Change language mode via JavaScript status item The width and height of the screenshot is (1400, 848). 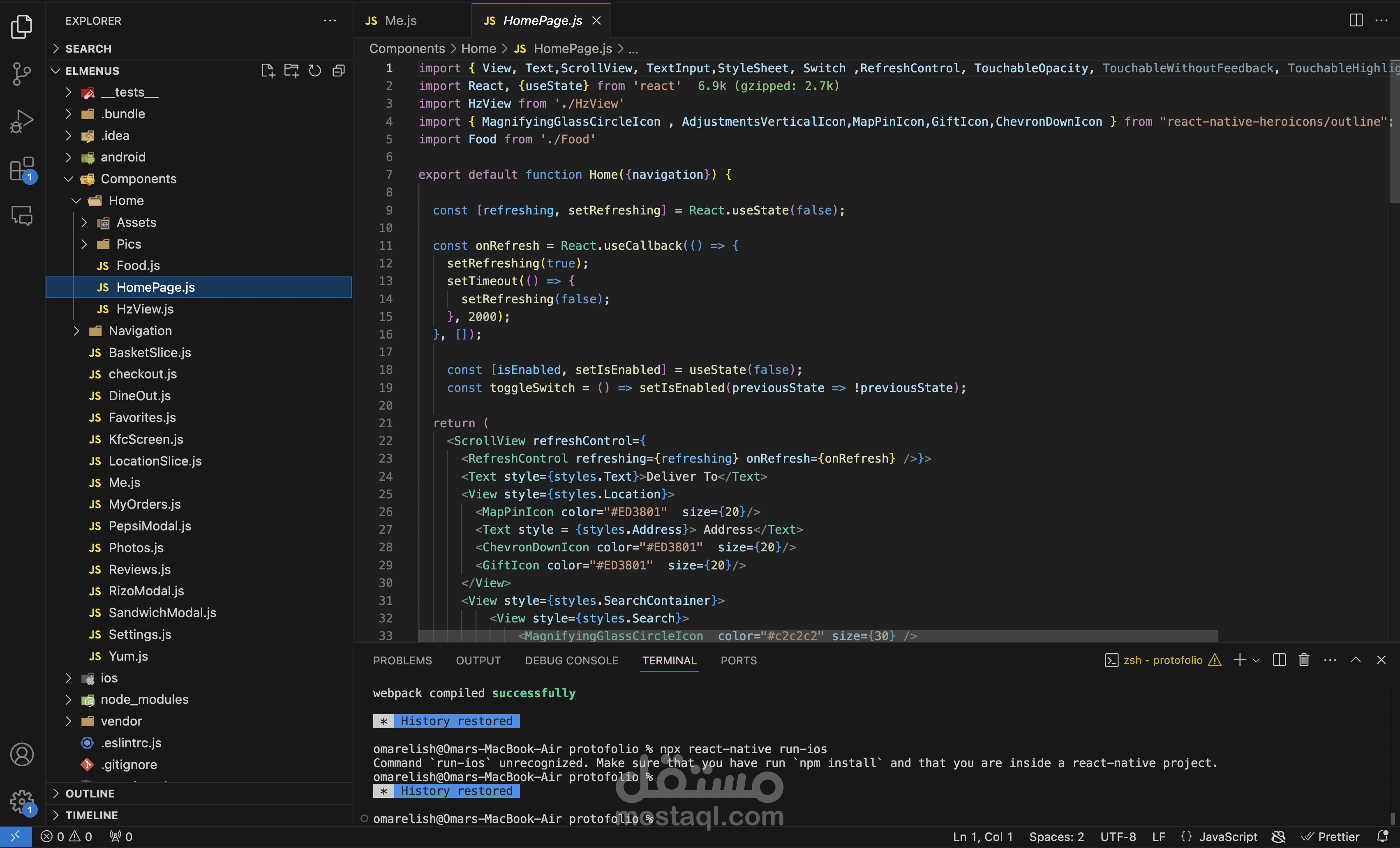(x=1228, y=836)
